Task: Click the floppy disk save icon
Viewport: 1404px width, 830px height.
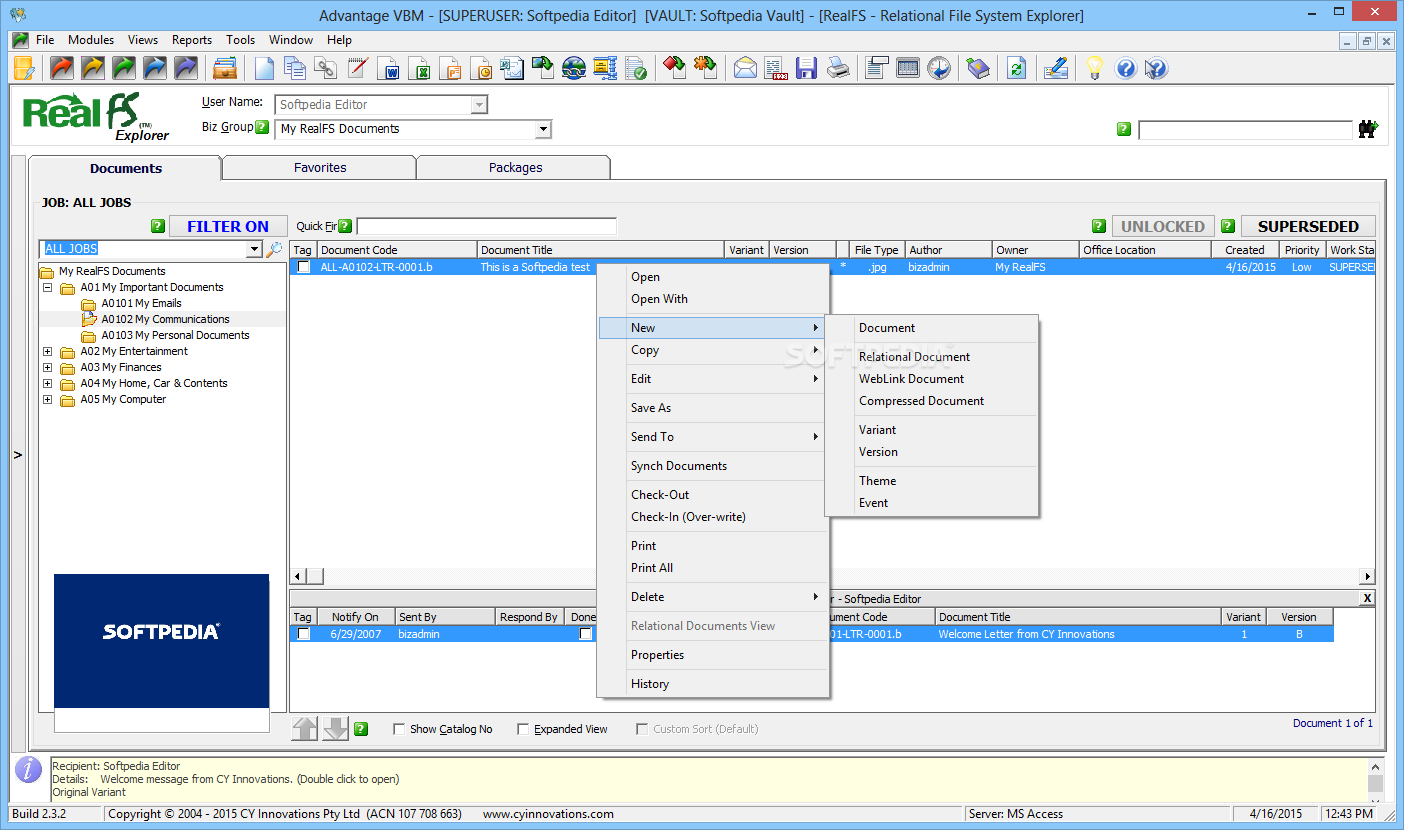Action: [x=807, y=68]
